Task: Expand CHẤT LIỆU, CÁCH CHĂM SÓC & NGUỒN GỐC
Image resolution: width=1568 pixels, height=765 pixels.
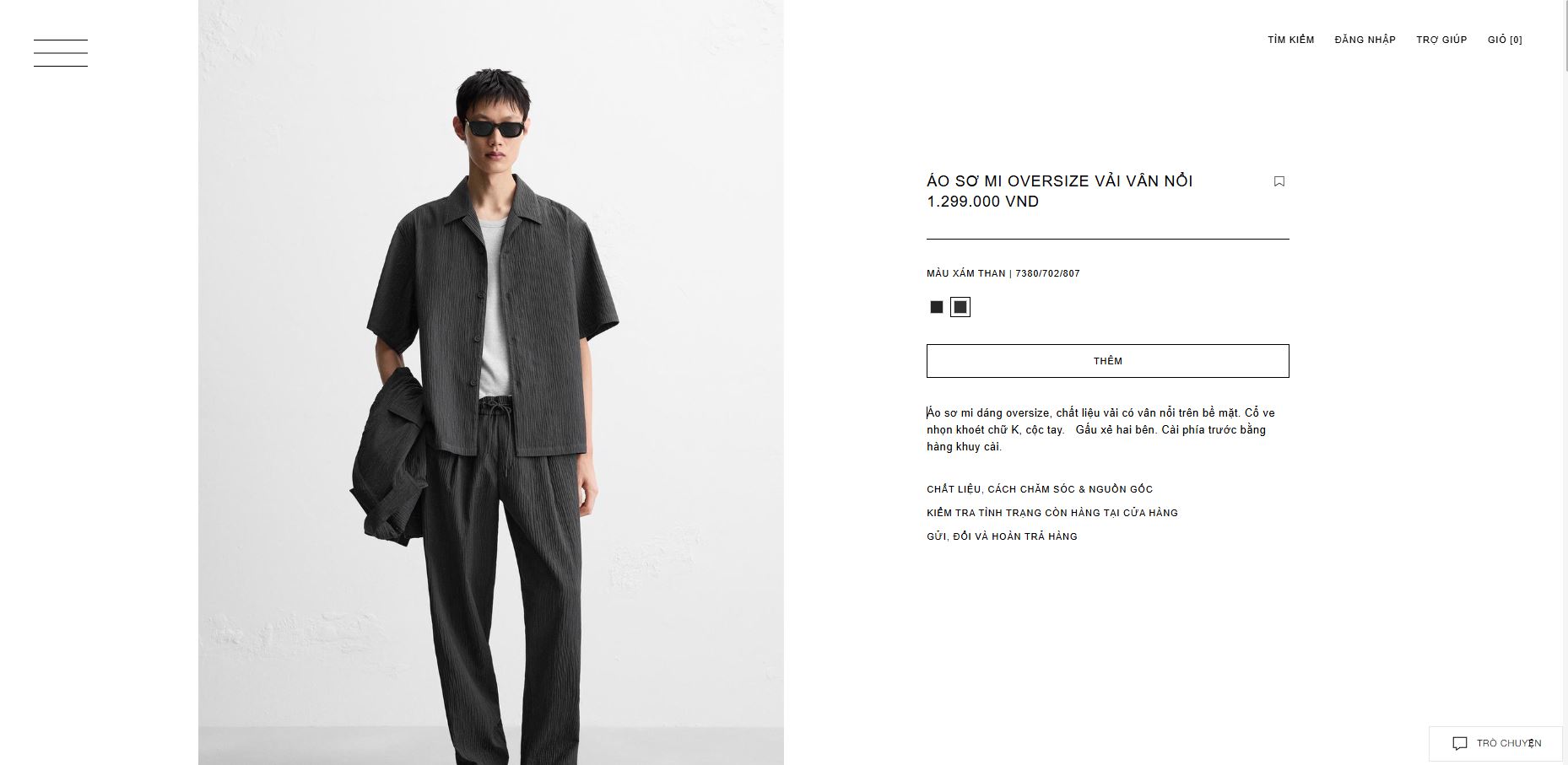Action: pyautogui.click(x=1040, y=489)
